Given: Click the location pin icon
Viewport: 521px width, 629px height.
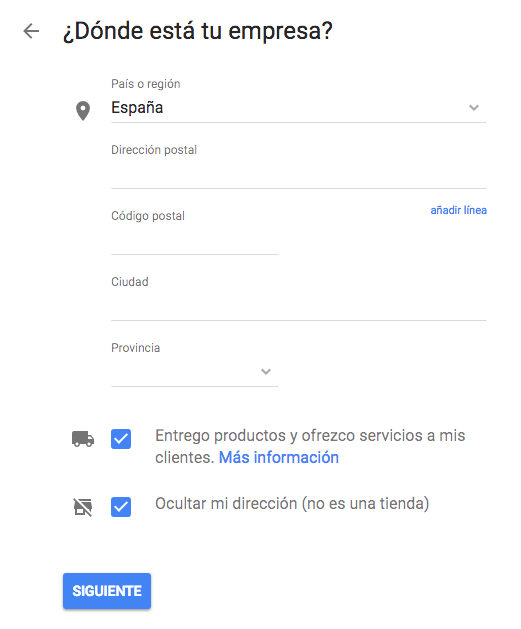Looking at the screenshot, I should (83, 111).
